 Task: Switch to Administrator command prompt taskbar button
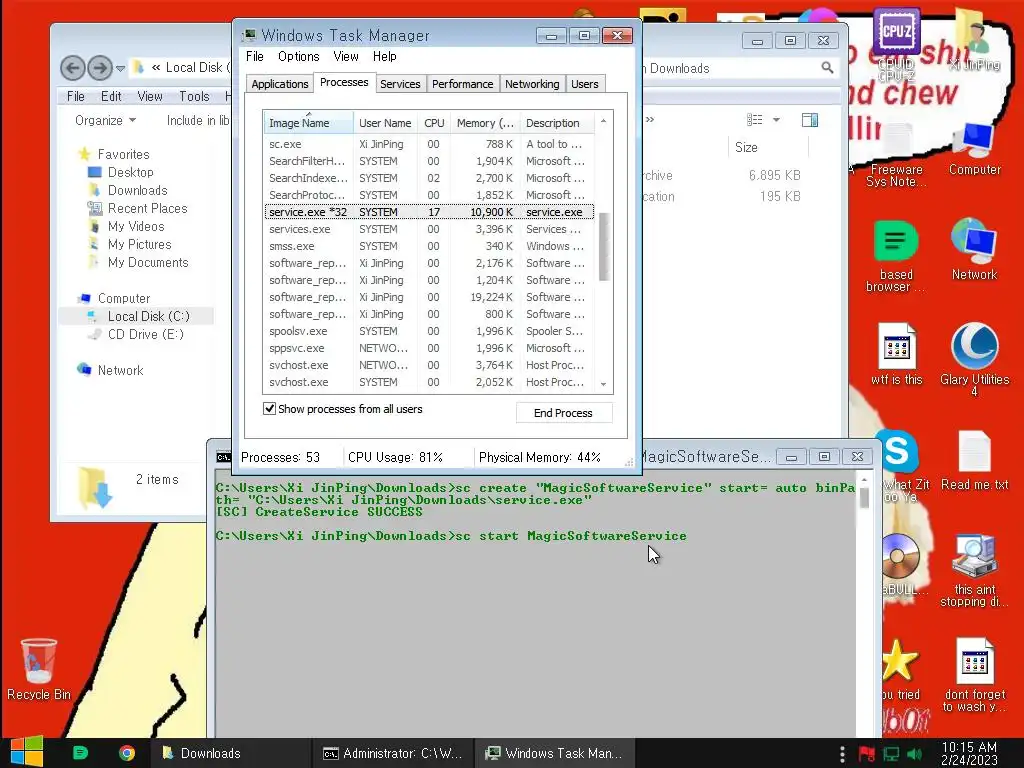(392, 753)
